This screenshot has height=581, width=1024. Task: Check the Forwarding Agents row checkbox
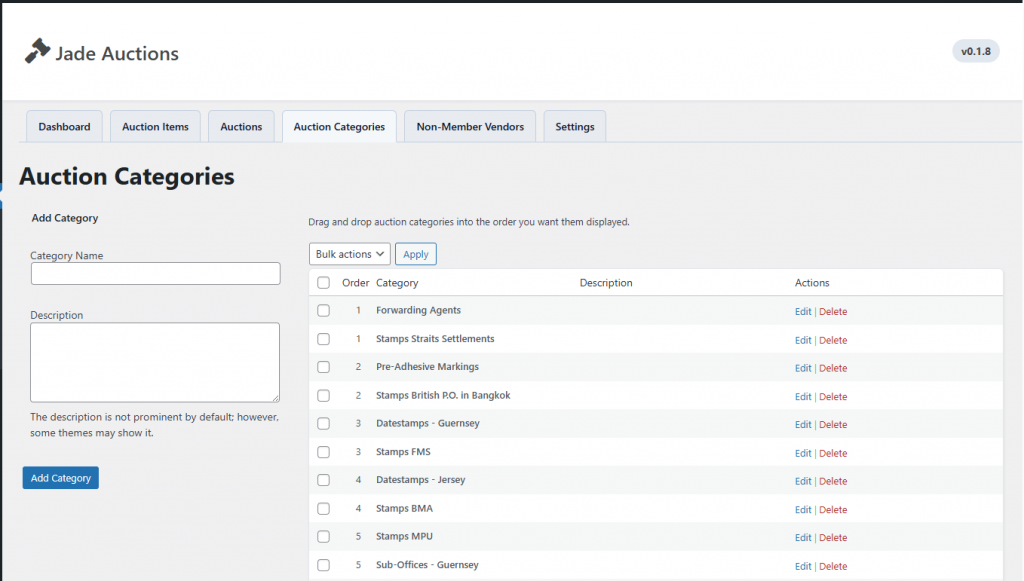(323, 311)
